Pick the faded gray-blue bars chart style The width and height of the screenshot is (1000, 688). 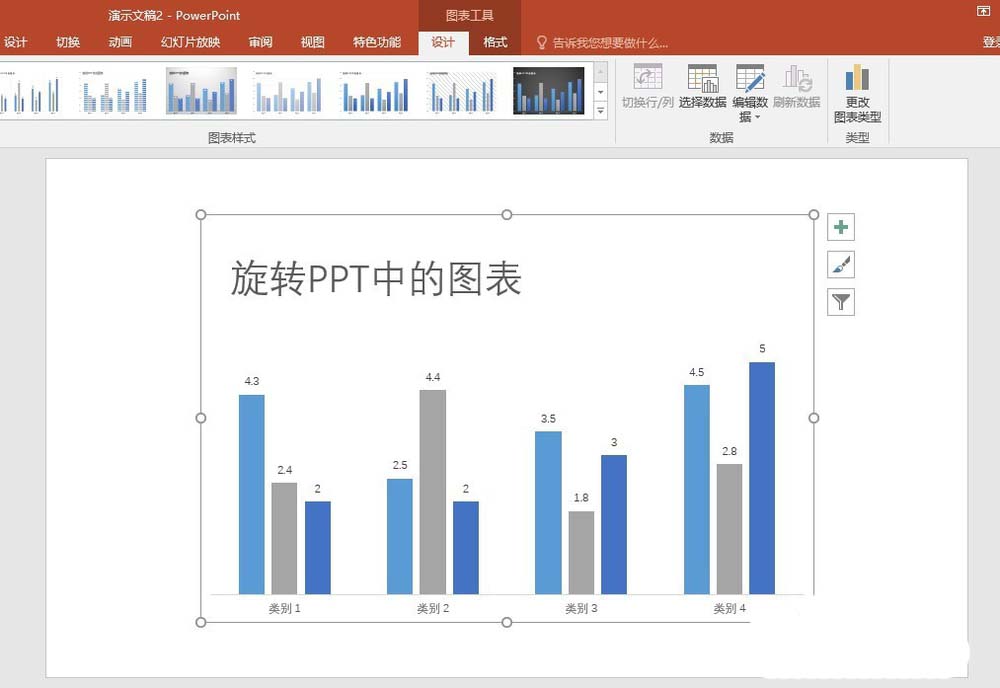click(288, 91)
